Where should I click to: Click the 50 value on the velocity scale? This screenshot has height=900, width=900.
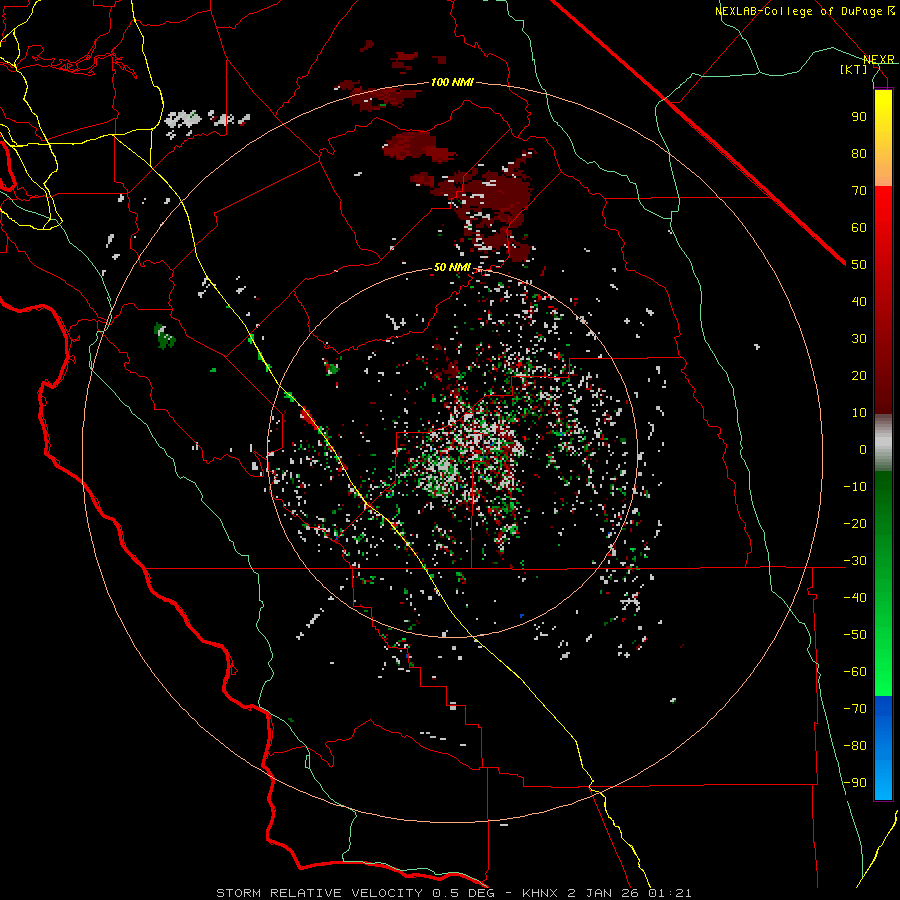click(x=859, y=265)
